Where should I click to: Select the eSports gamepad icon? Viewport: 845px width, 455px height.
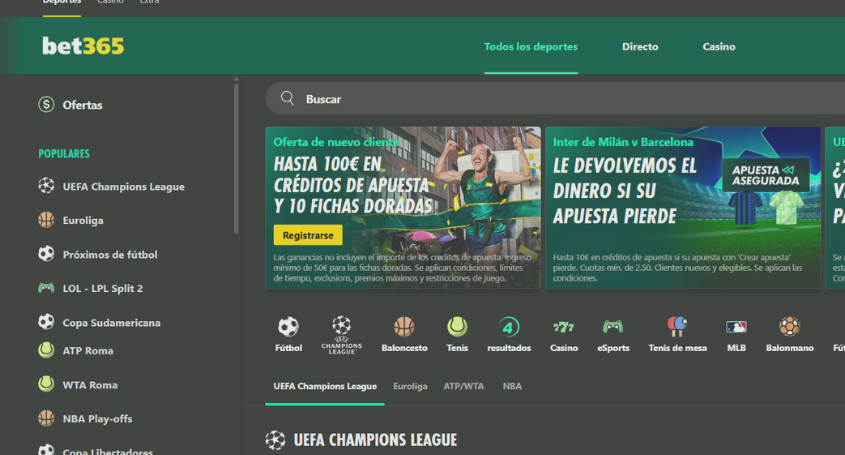click(613, 326)
